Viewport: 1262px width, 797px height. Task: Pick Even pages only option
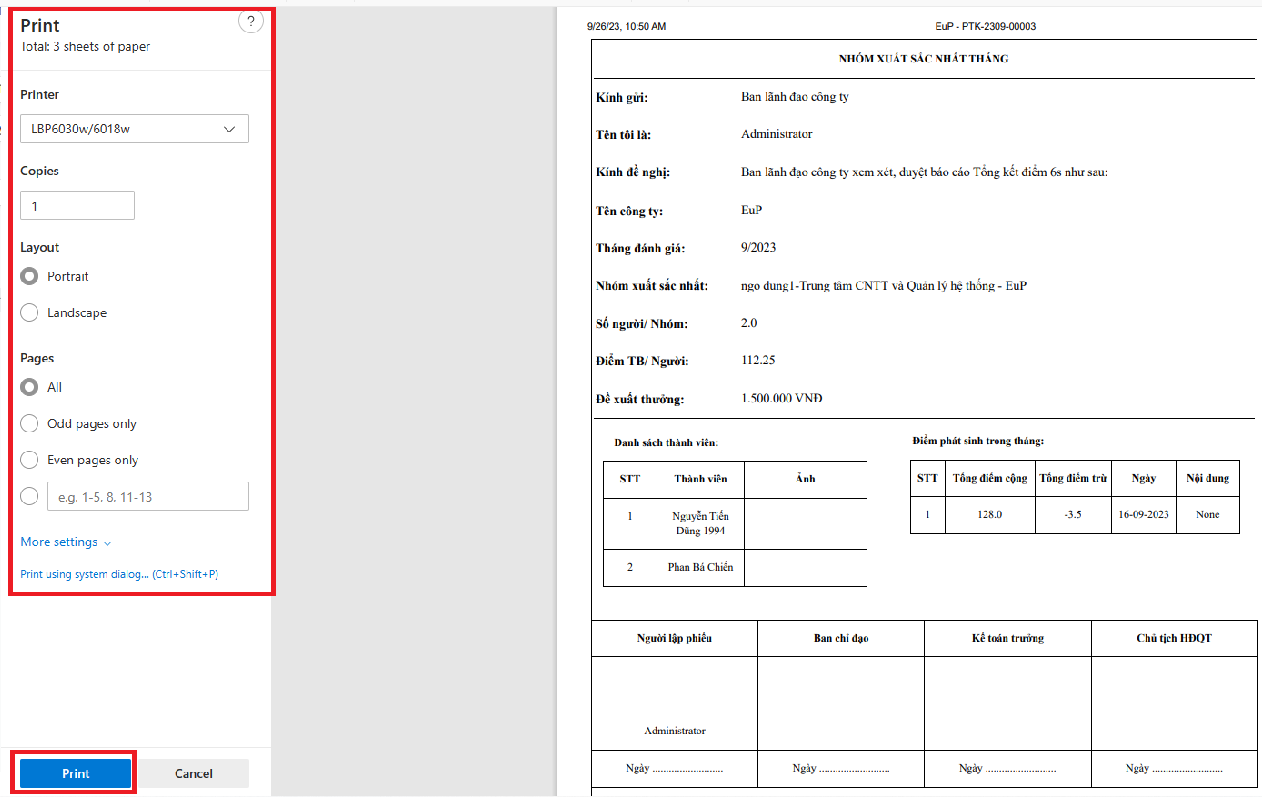30,460
